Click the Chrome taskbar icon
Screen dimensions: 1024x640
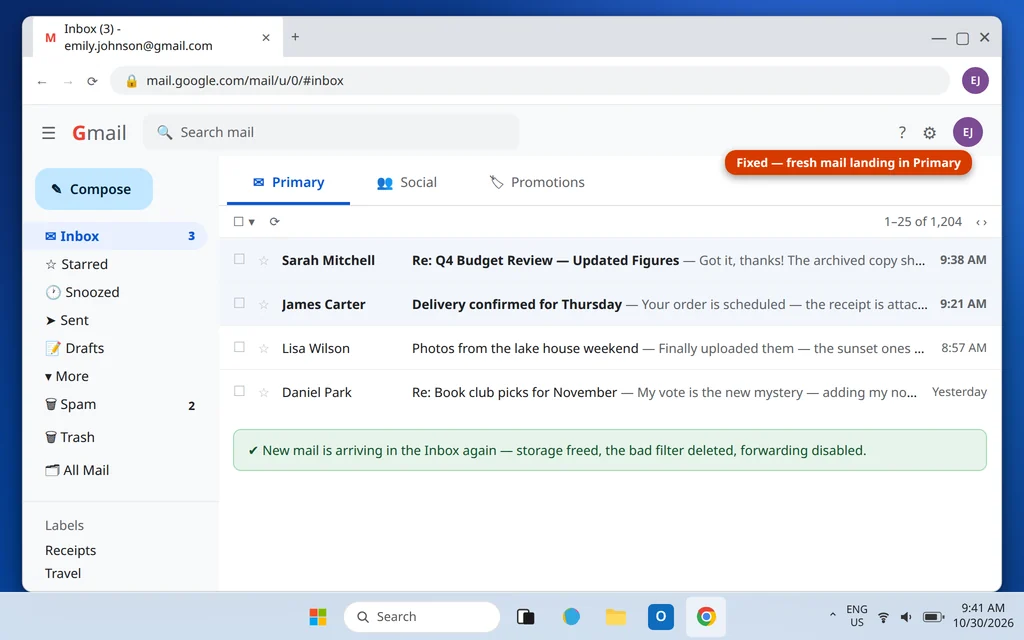point(706,616)
